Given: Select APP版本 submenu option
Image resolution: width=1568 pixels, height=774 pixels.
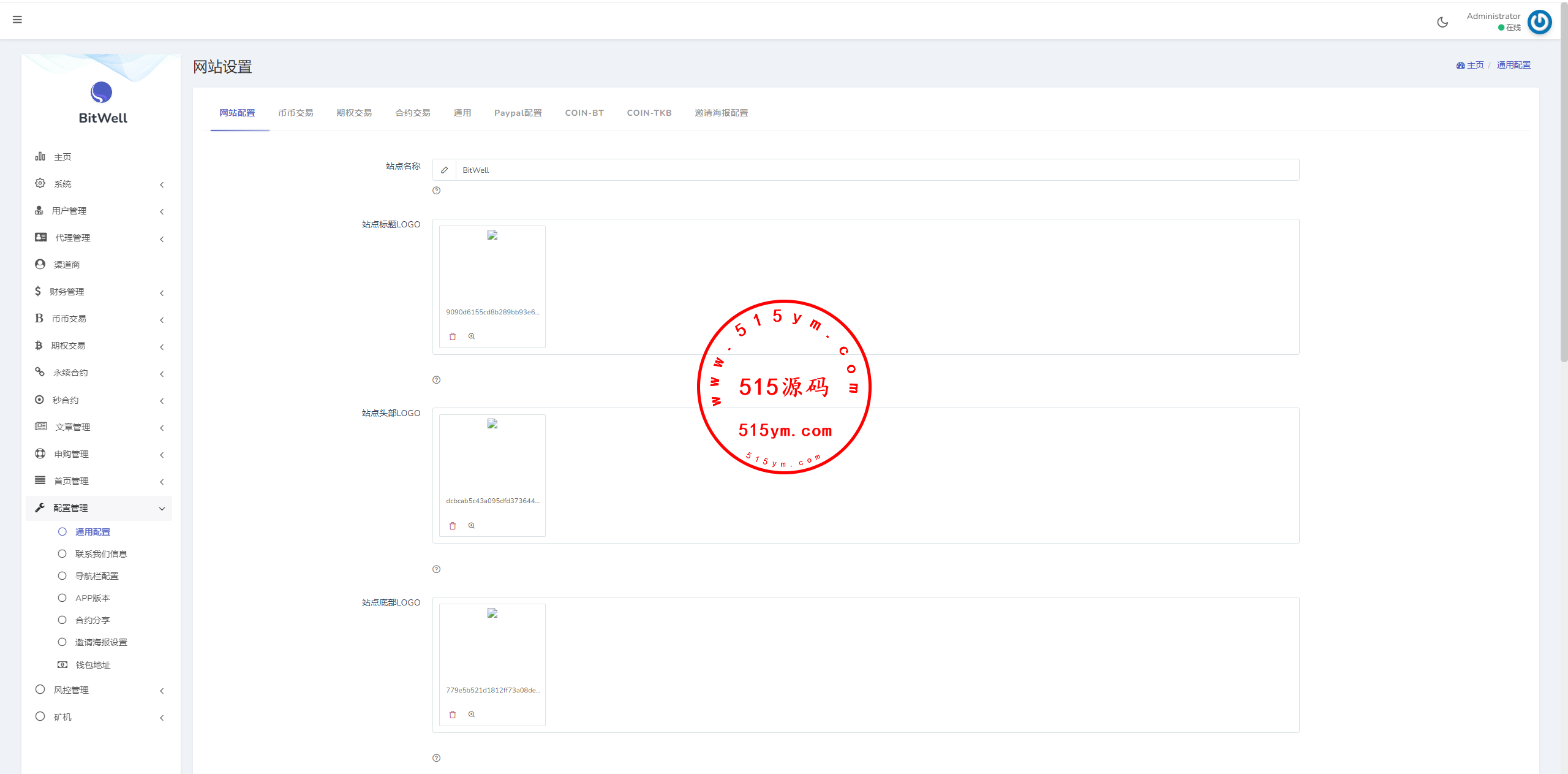Looking at the screenshot, I should pyautogui.click(x=92, y=598).
